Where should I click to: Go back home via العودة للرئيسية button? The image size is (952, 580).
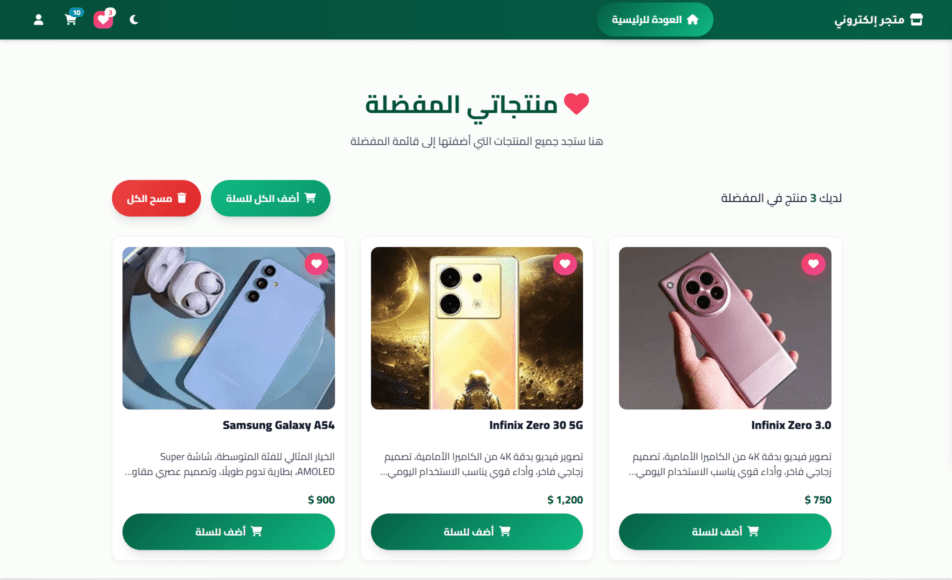654,19
